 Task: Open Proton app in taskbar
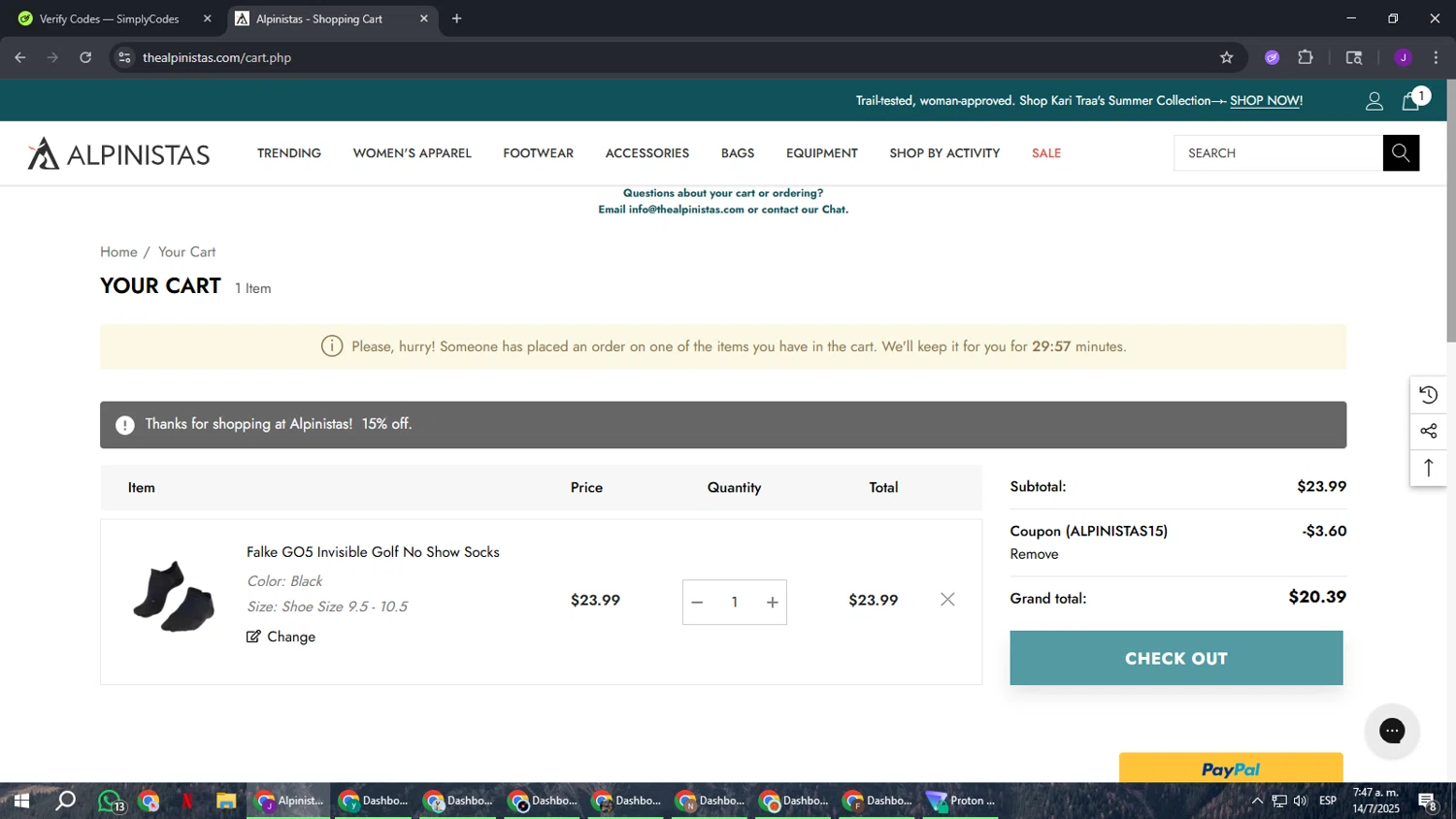pos(961,802)
